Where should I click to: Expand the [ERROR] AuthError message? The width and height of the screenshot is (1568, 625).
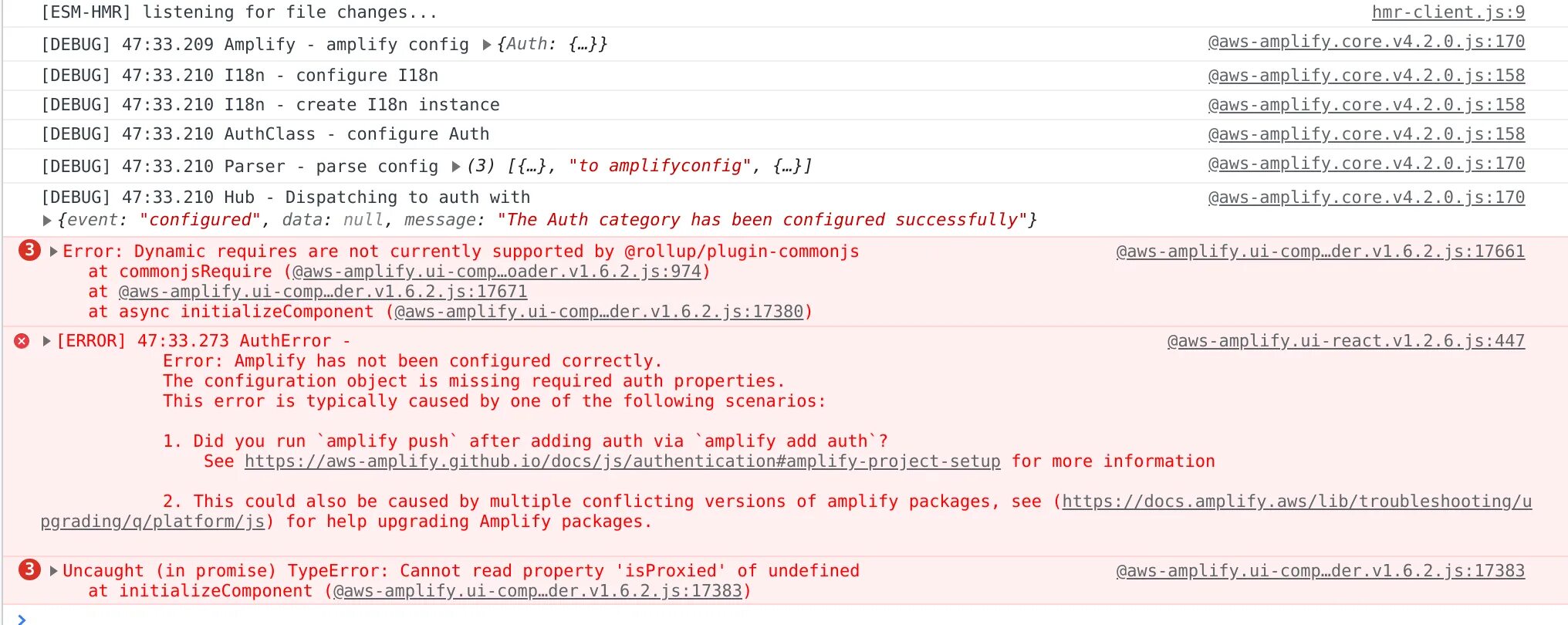tap(47, 341)
